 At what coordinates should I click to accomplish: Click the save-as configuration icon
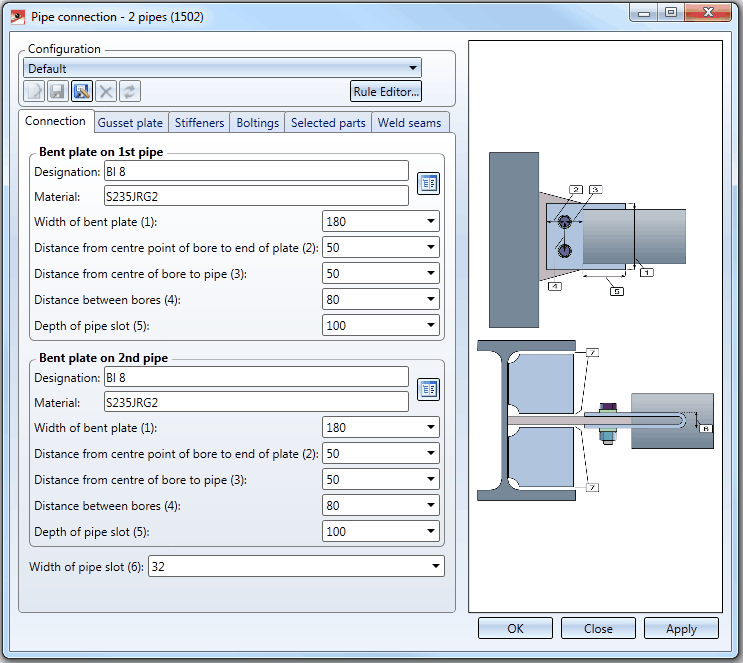[x=82, y=92]
